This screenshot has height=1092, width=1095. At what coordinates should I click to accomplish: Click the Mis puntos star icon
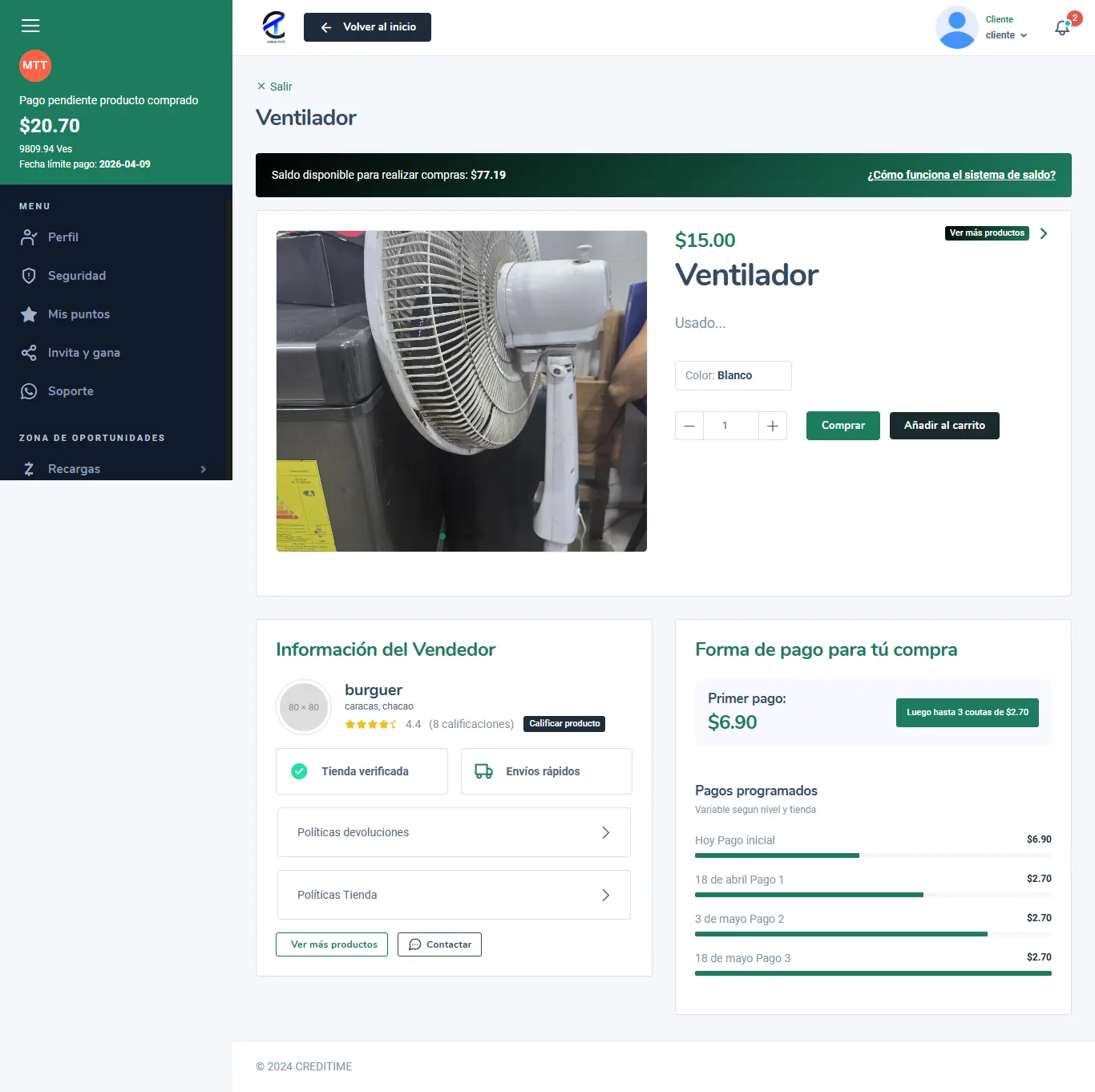pyautogui.click(x=29, y=314)
